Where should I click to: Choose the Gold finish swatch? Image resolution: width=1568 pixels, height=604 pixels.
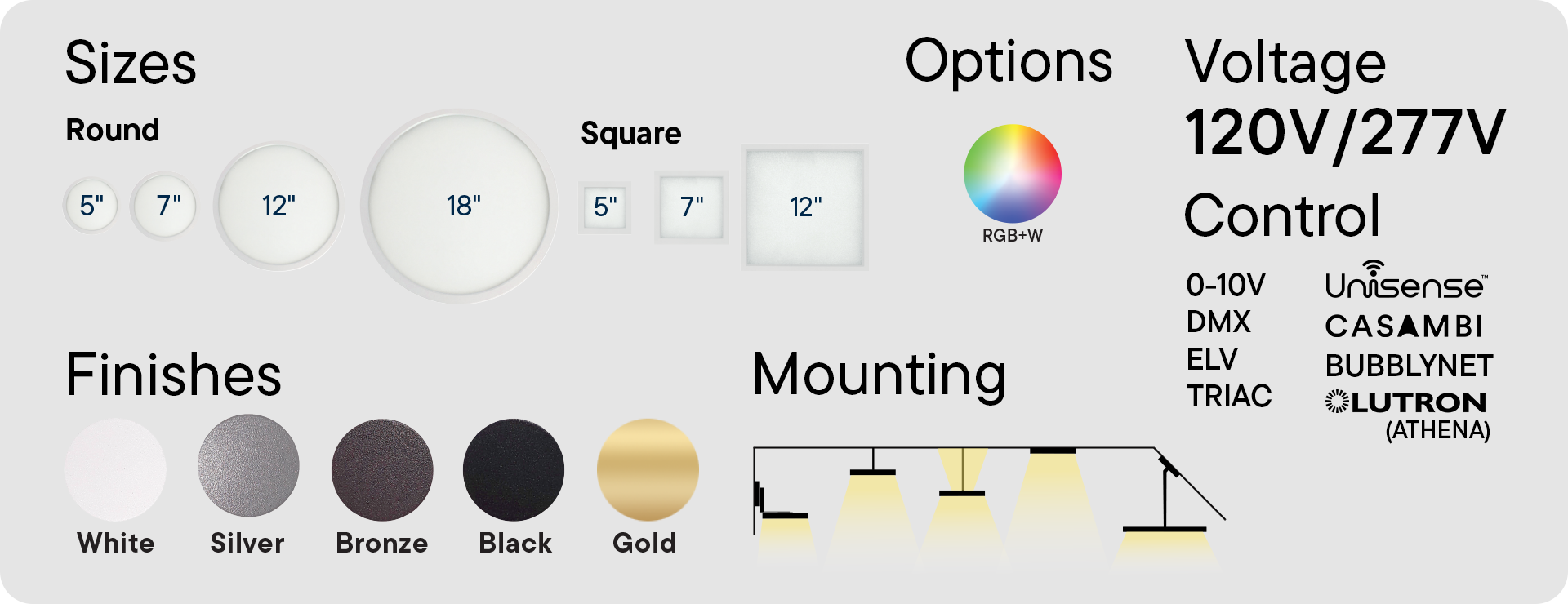[x=648, y=470]
